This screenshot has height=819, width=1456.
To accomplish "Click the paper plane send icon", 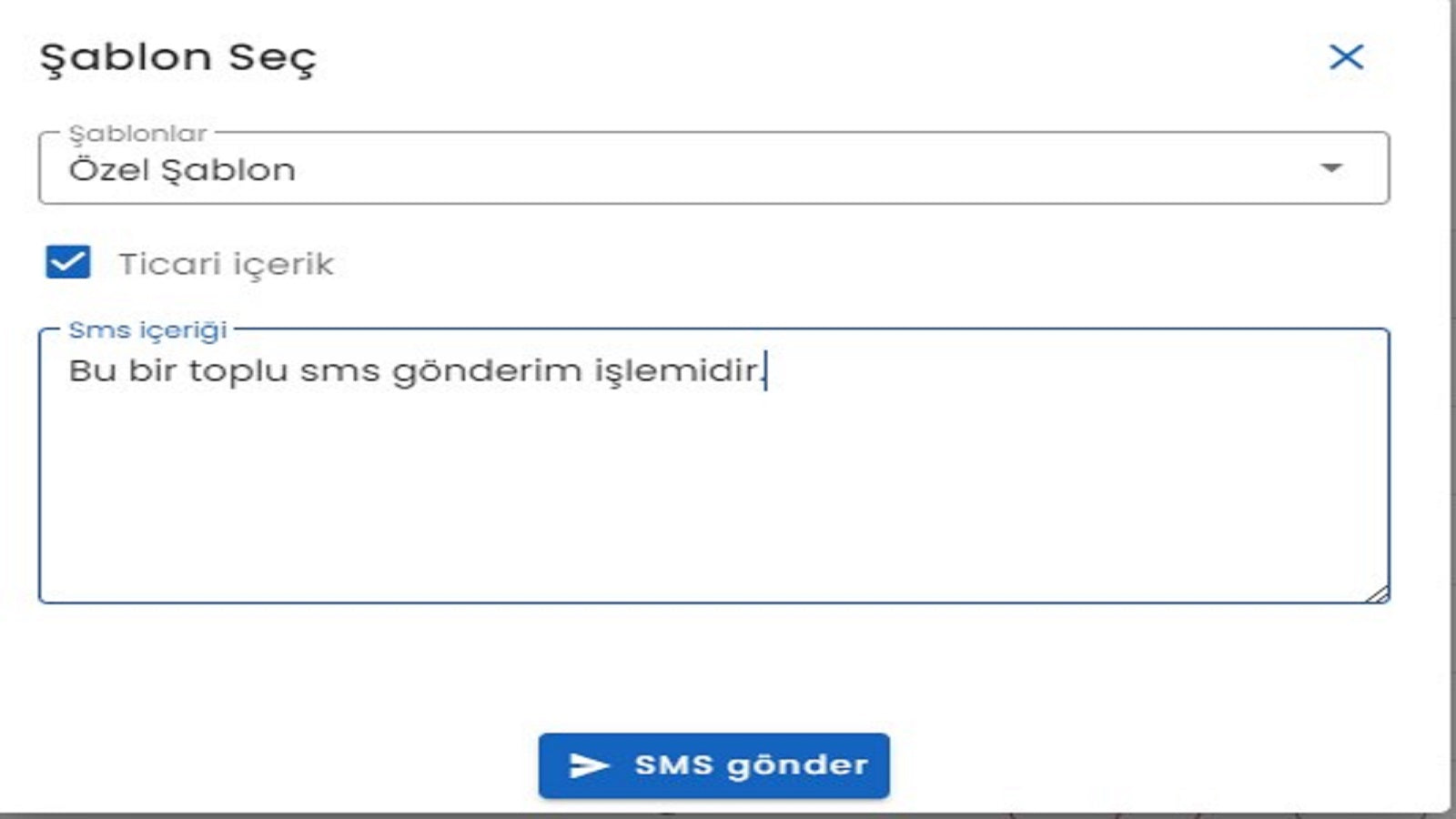I will 589,765.
